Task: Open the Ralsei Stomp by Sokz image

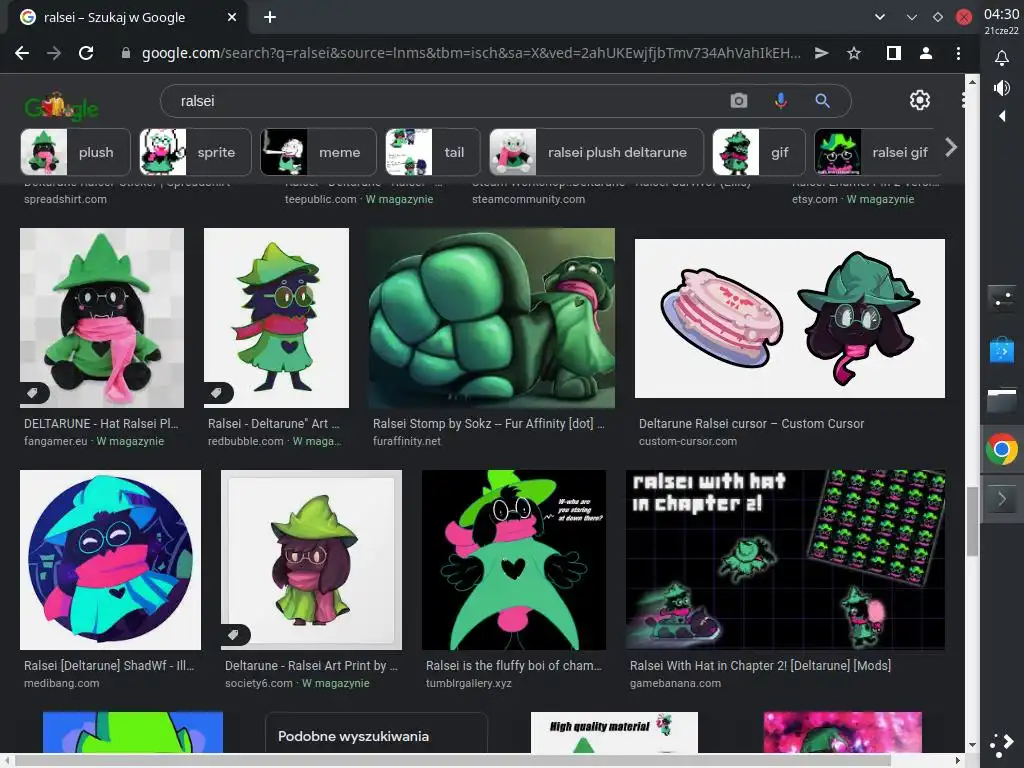Action: (x=492, y=317)
